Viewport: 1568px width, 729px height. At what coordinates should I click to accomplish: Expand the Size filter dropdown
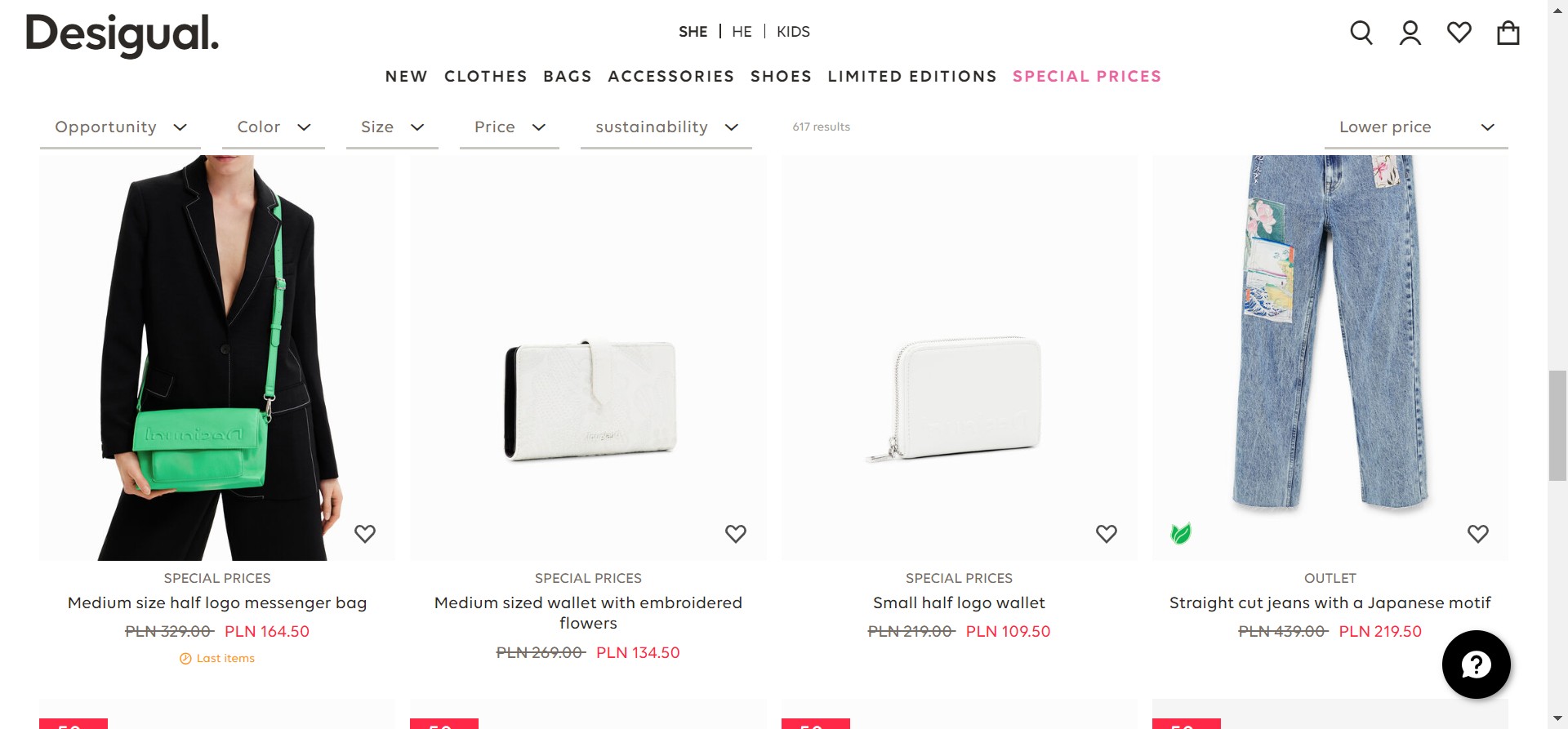[392, 127]
